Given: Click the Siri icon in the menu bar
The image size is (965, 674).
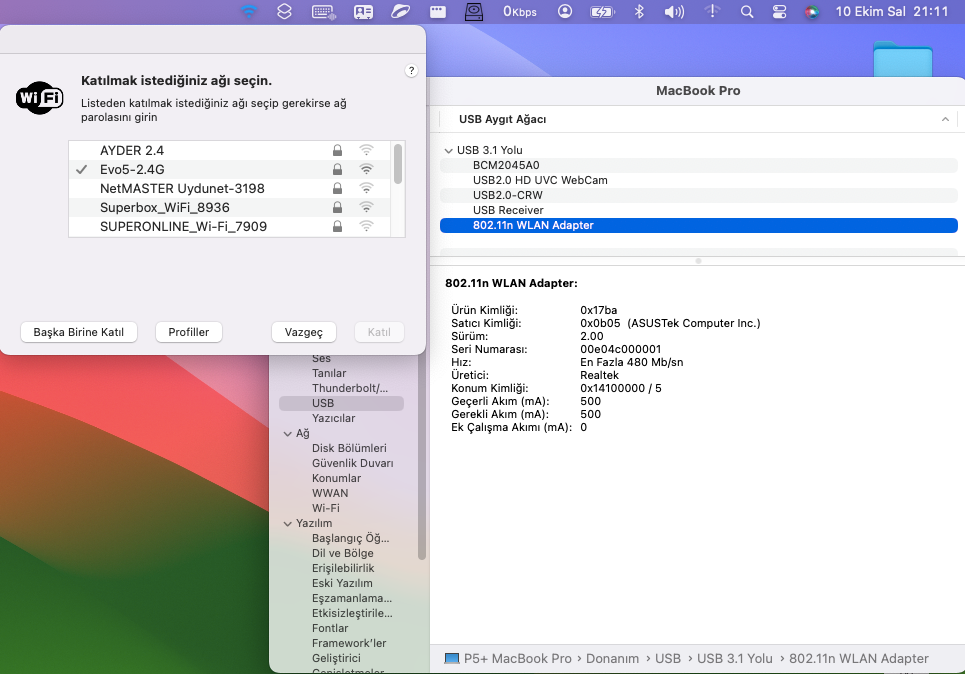Looking at the screenshot, I should 812,12.
